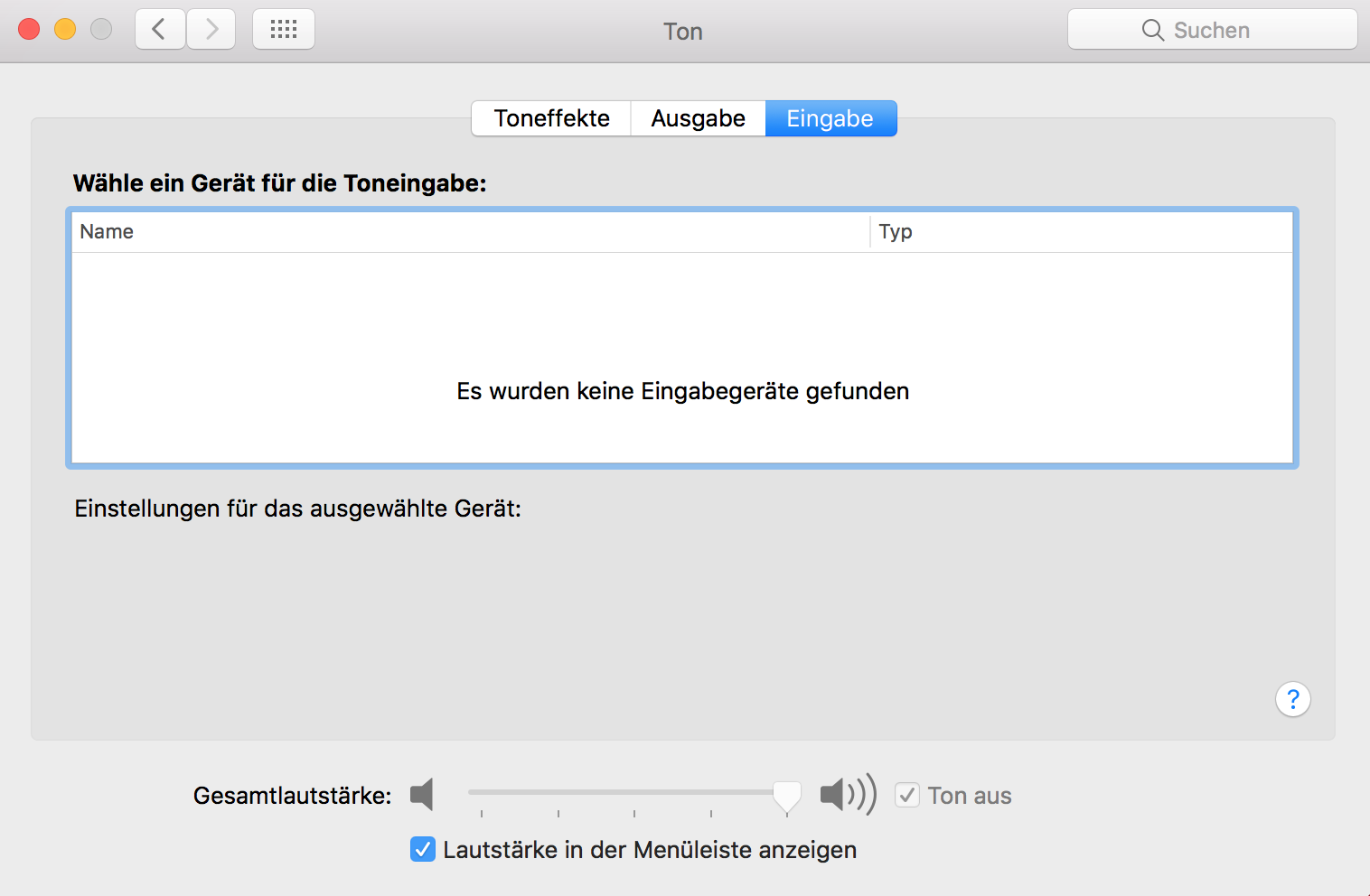The image size is (1370, 896).
Task: Uncheck Lautstärke in der Menüleiste anzeigen
Action: 423,849
